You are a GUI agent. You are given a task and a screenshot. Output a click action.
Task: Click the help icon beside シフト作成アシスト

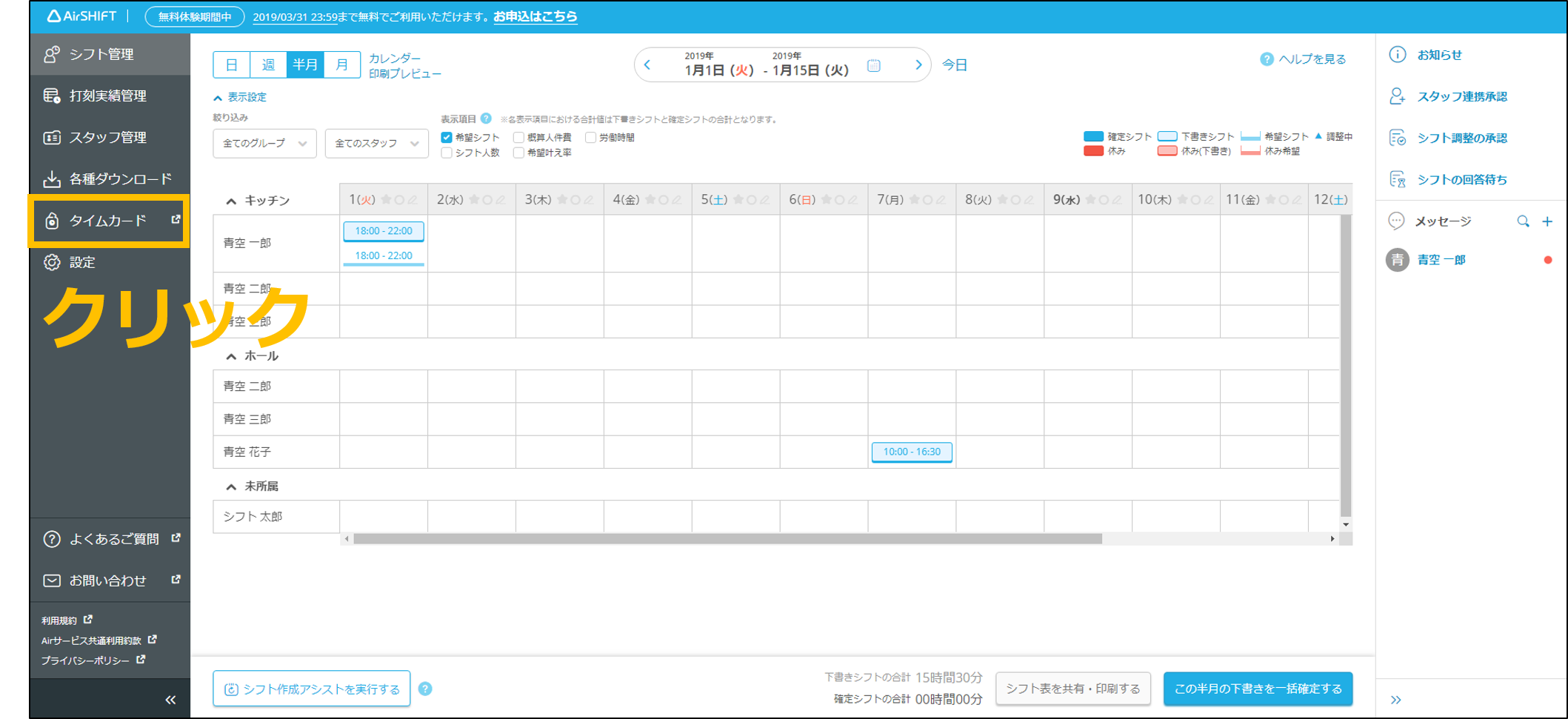[425, 689]
